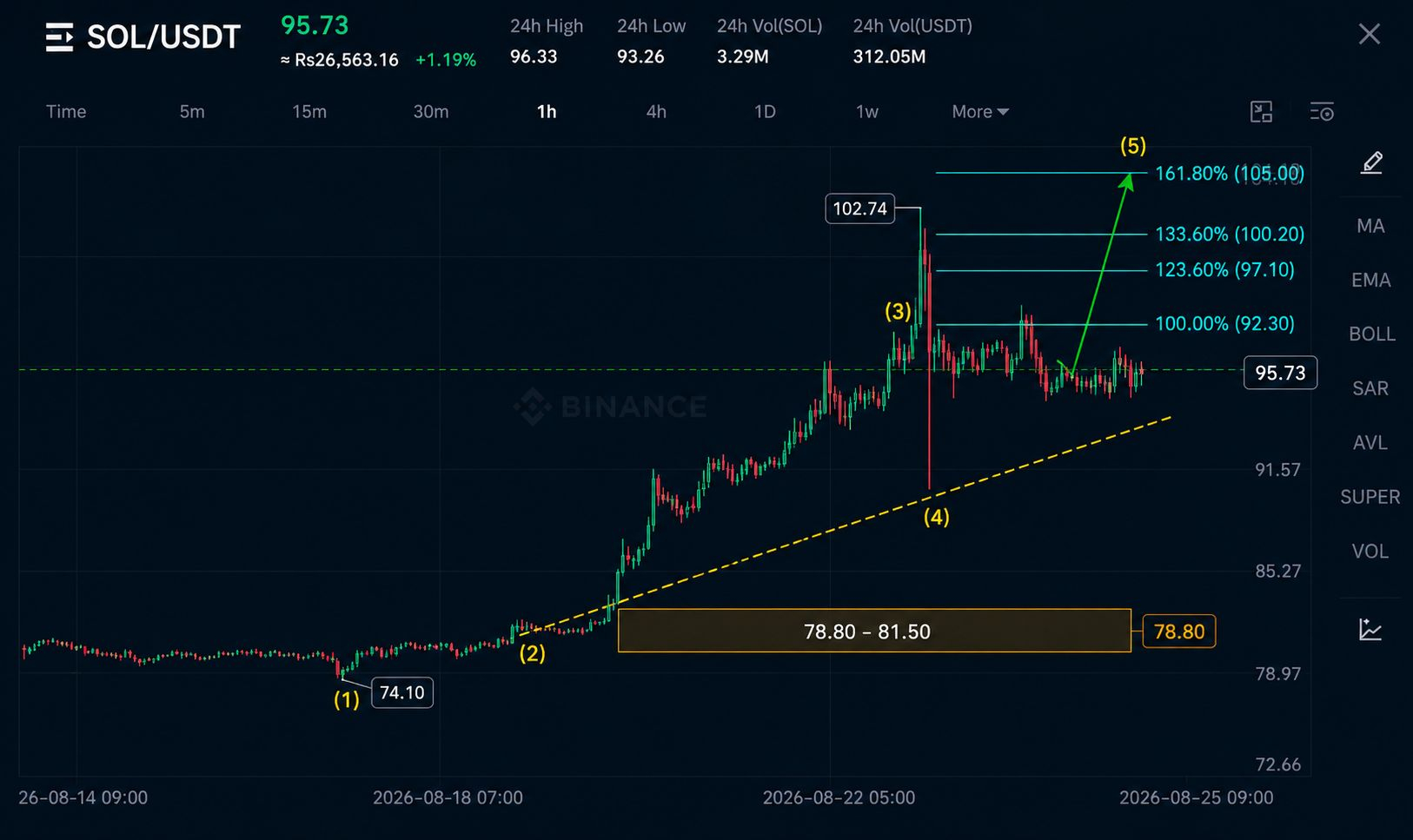This screenshot has width=1413, height=840.
Task: Click the 102.74 high price label
Action: pyautogui.click(x=859, y=208)
